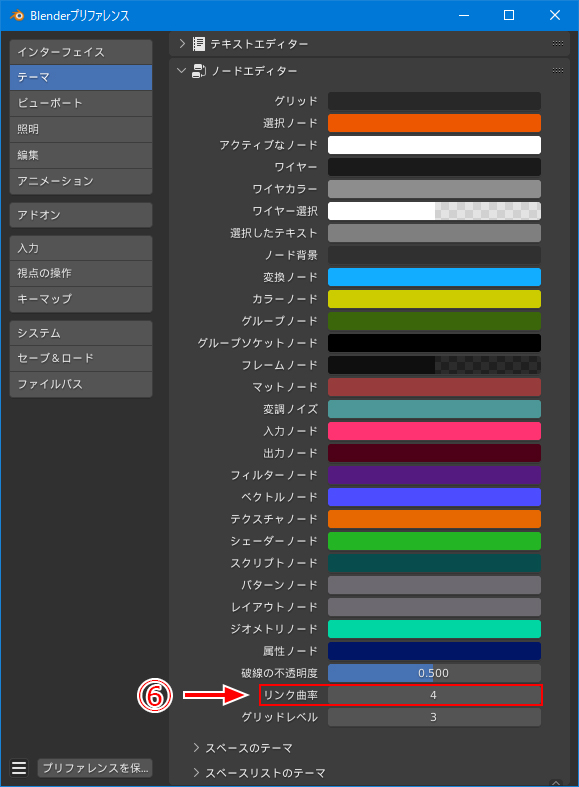Click the text editor panel icon
The image size is (579, 787).
[199, 44]
